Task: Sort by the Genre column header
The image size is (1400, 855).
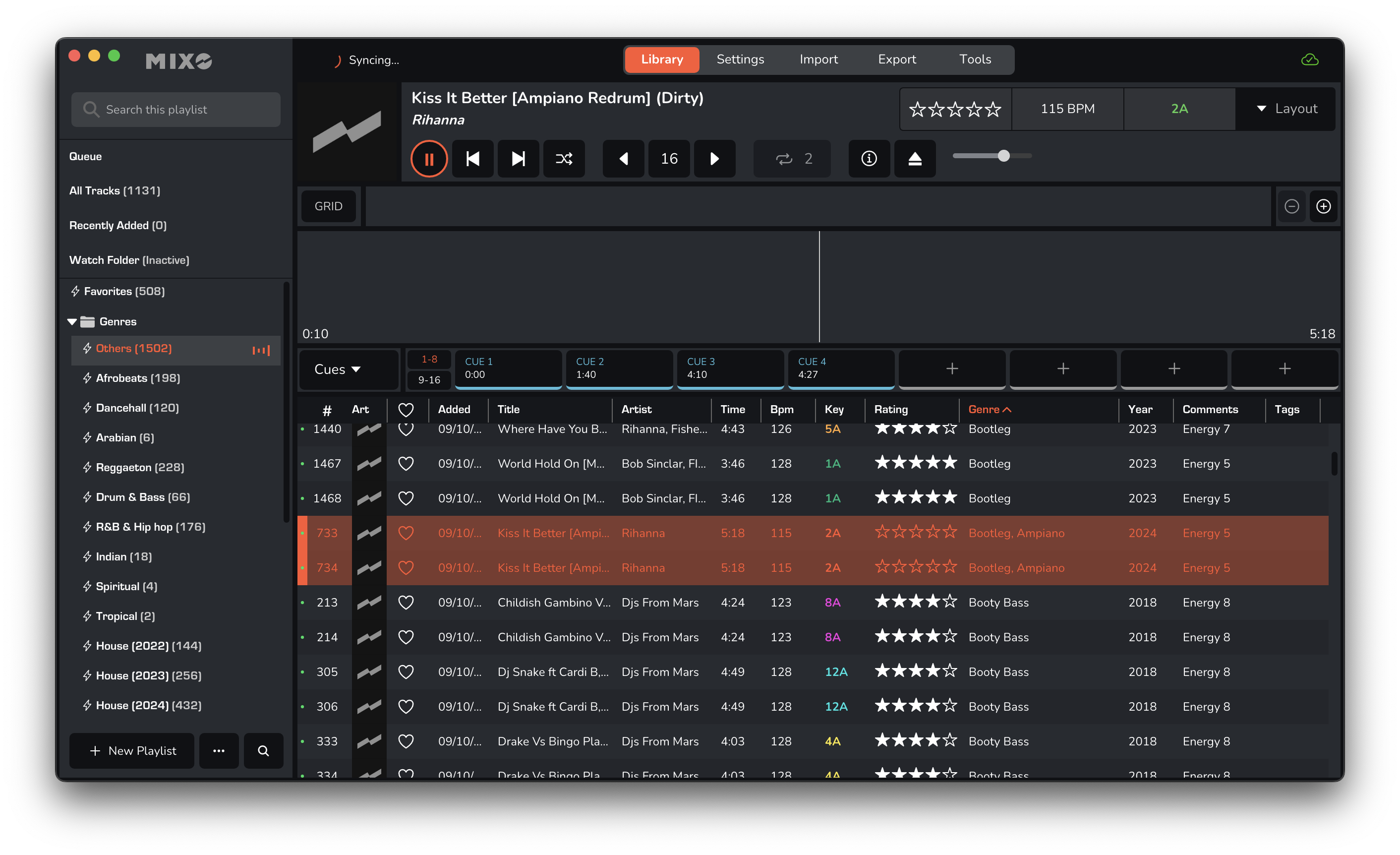Action: pos(989,409)
